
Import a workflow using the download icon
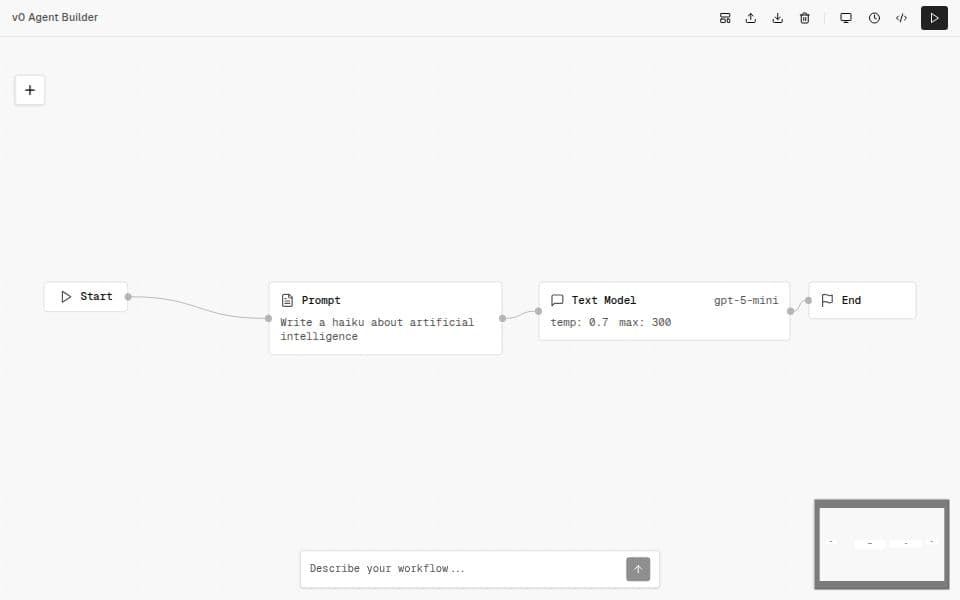click(x=778, y=17)
